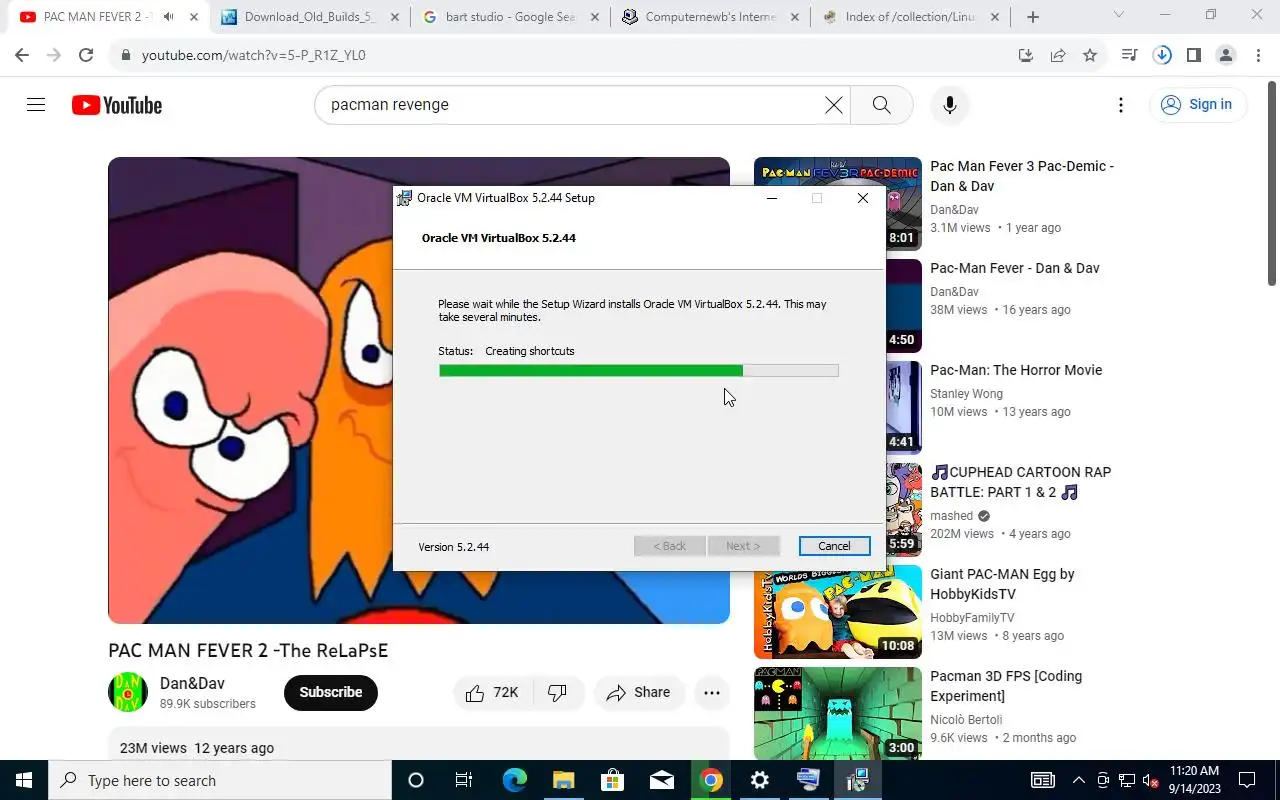1280x800 pixels.
Task: Mute the PAC MAN FEVER tab audio icon
Action: coord(168,17)
